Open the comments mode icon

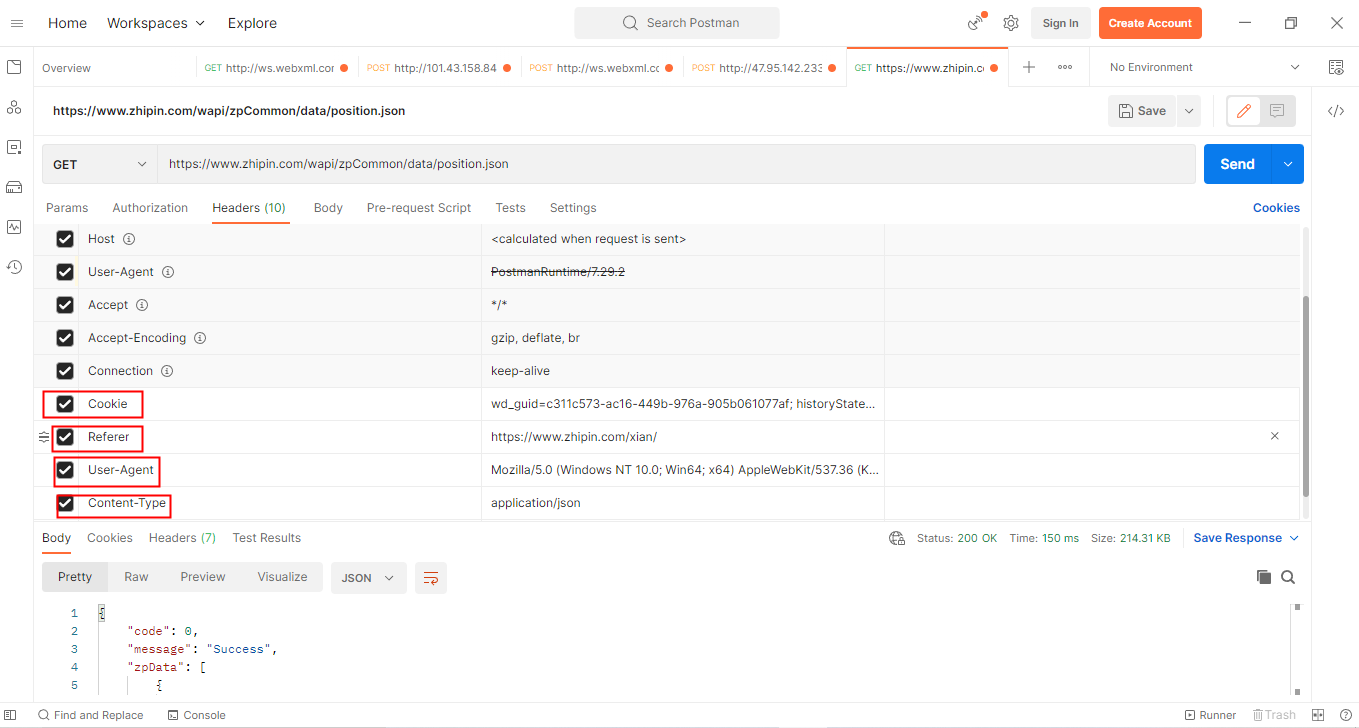pos(1277,111)
